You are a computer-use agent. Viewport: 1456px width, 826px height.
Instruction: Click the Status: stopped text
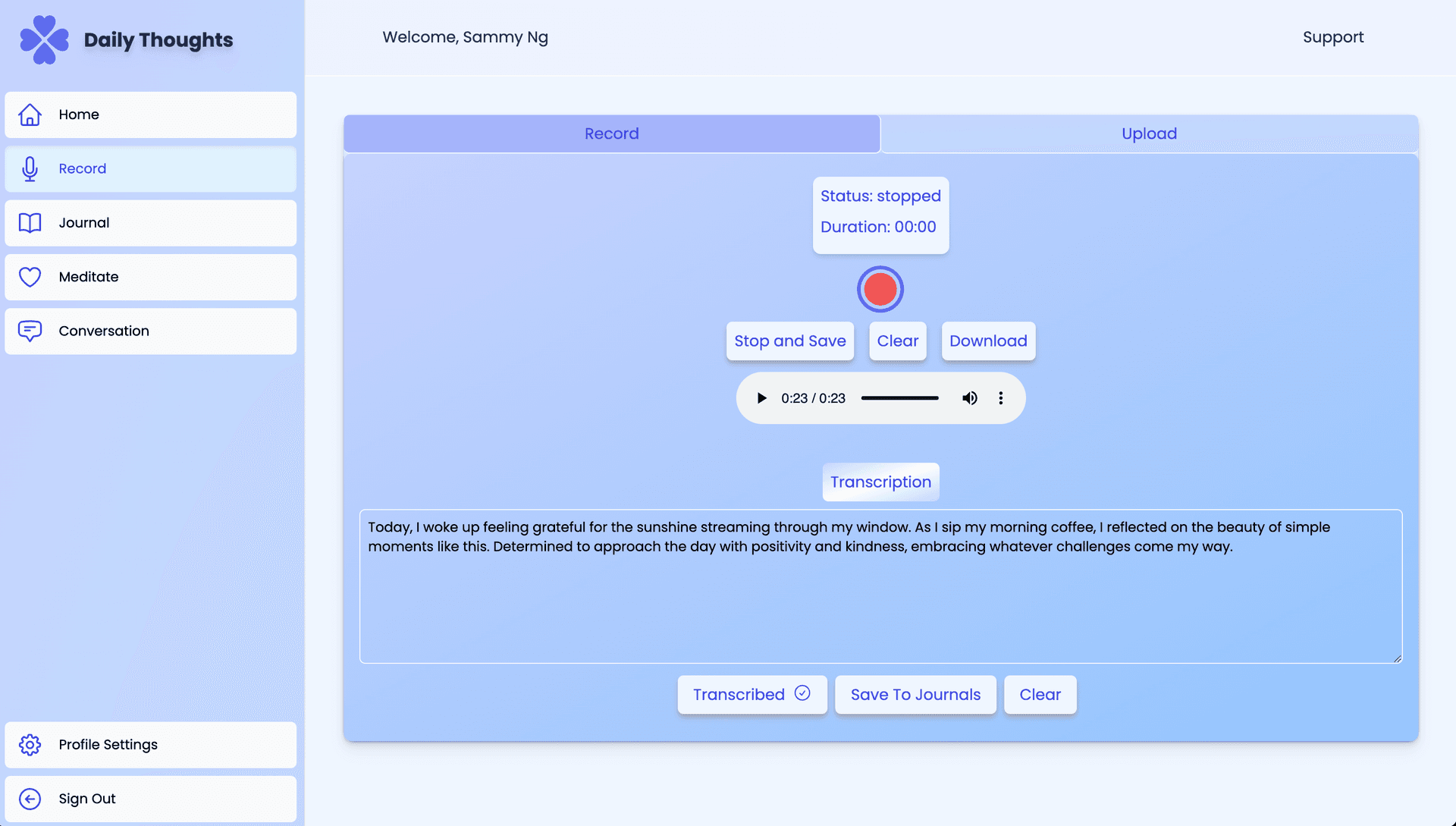[880, 196]
